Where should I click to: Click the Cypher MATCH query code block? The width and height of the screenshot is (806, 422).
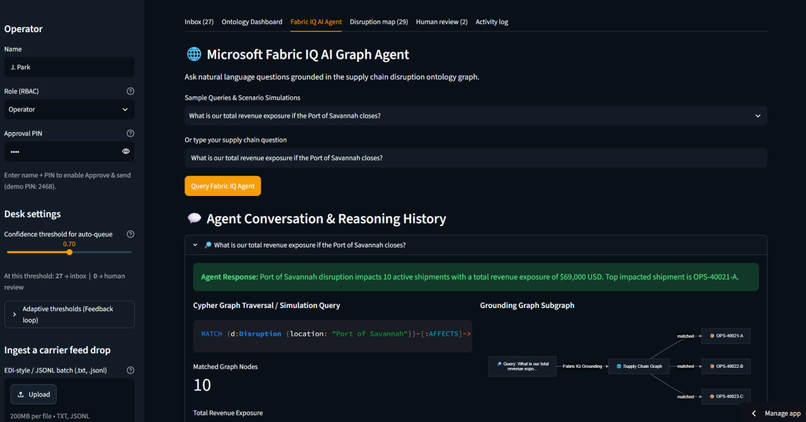pyautogui.click(x=332, y=336)
